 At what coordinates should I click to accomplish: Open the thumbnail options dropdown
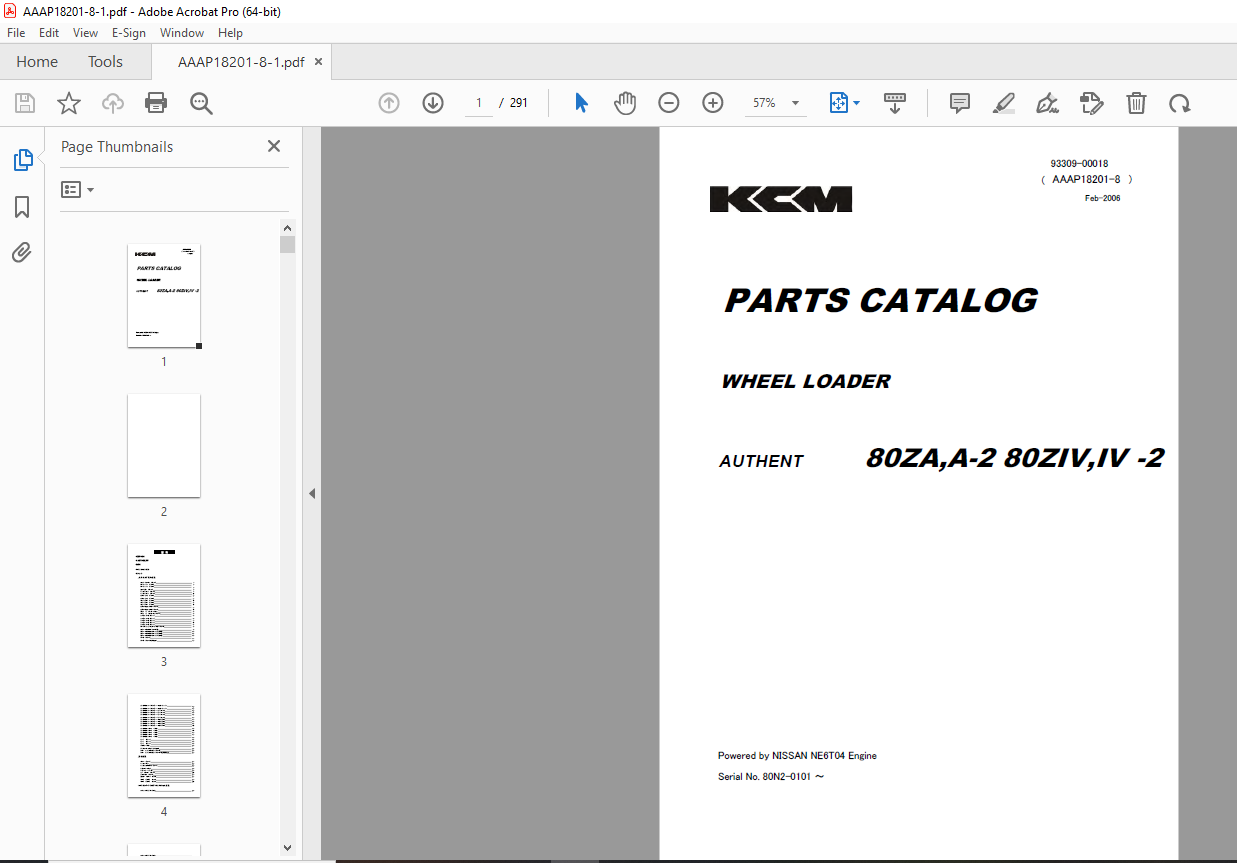click(x=77, y=189)
